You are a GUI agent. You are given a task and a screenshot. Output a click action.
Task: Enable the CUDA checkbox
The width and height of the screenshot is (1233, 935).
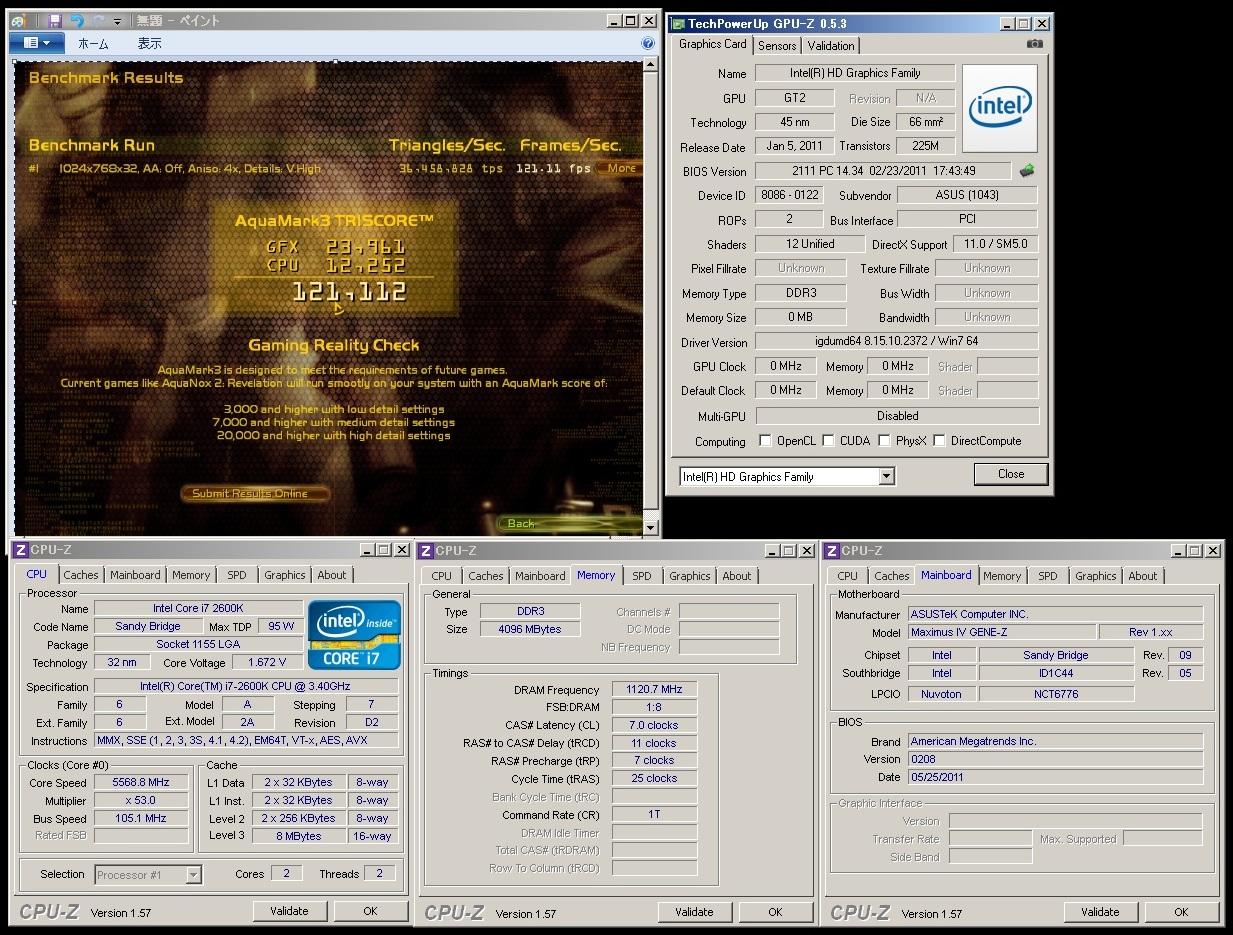pos(828,441)
